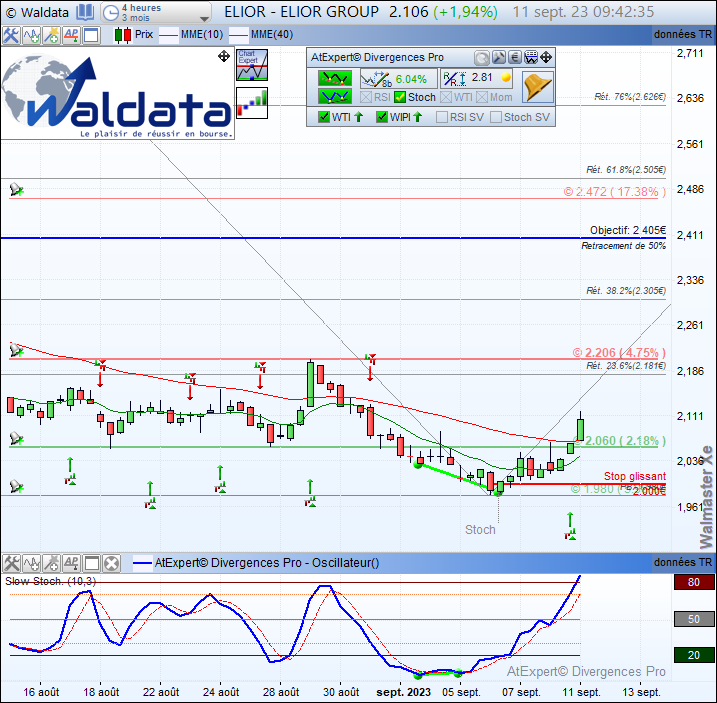The height and width of the screenshot is (703, 717).
Task: Click the AP icon in the oscillator toolbar
Action: point(71,563)
